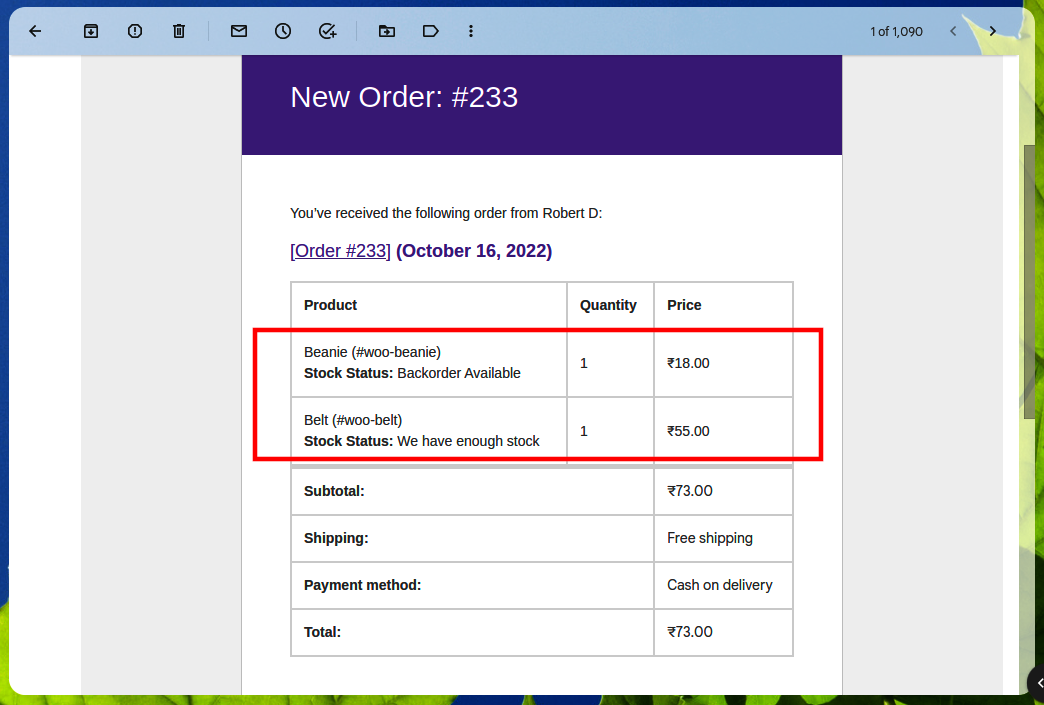Click the 'Backorder Available' stock status
This screenshot has height=705, width=1044.
tap(459, 373)
